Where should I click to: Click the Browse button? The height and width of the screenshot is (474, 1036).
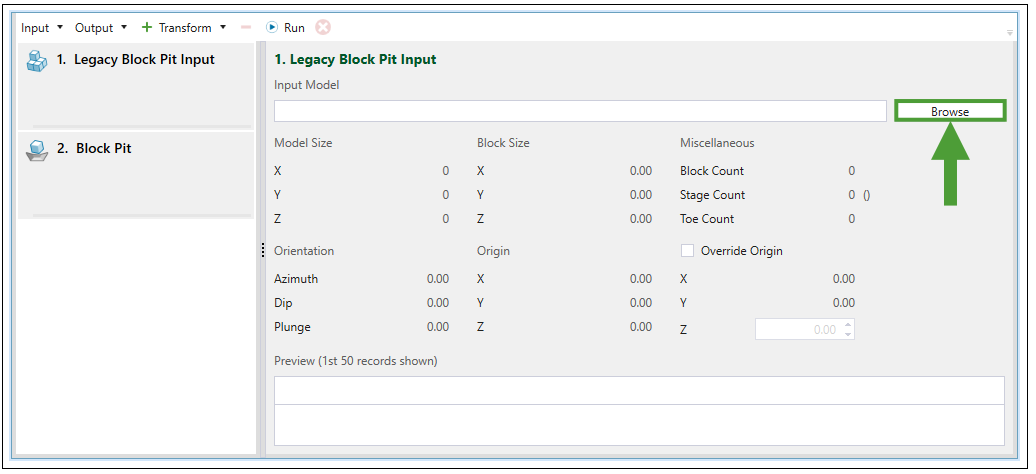[x=950, y=111]
